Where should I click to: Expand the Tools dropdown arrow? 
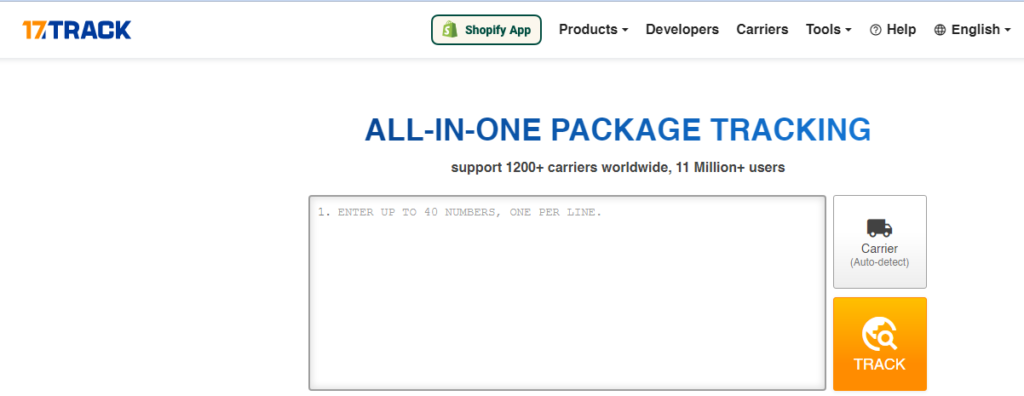[x=848, y=30]
